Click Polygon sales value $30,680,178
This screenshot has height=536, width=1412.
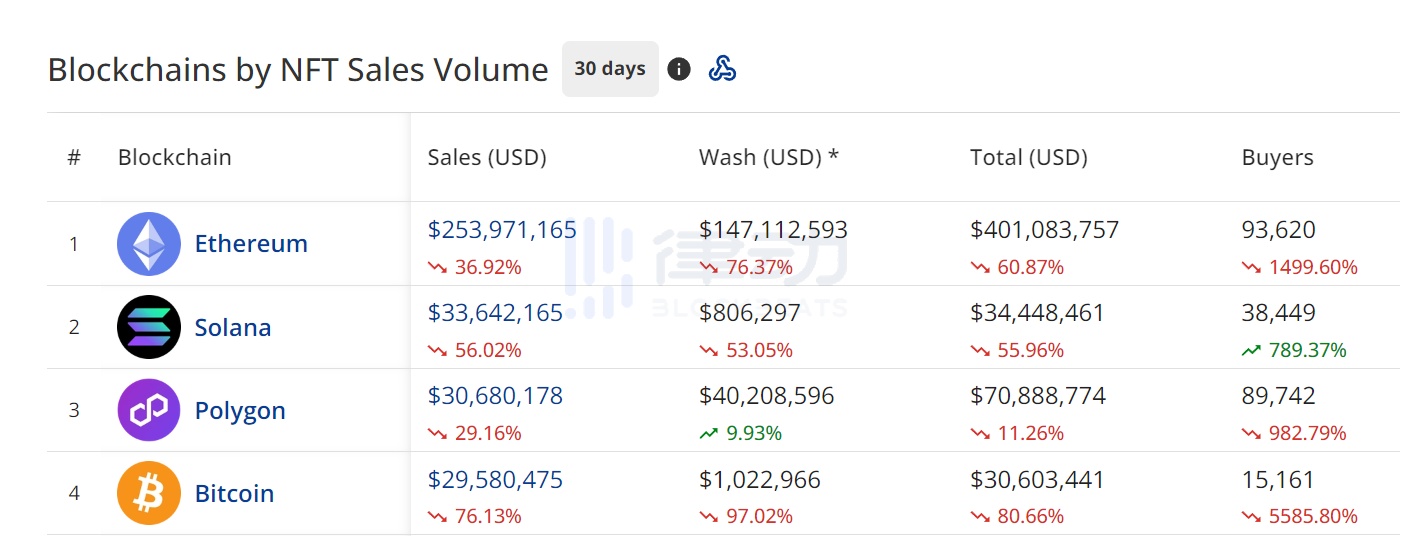point(495,396)
